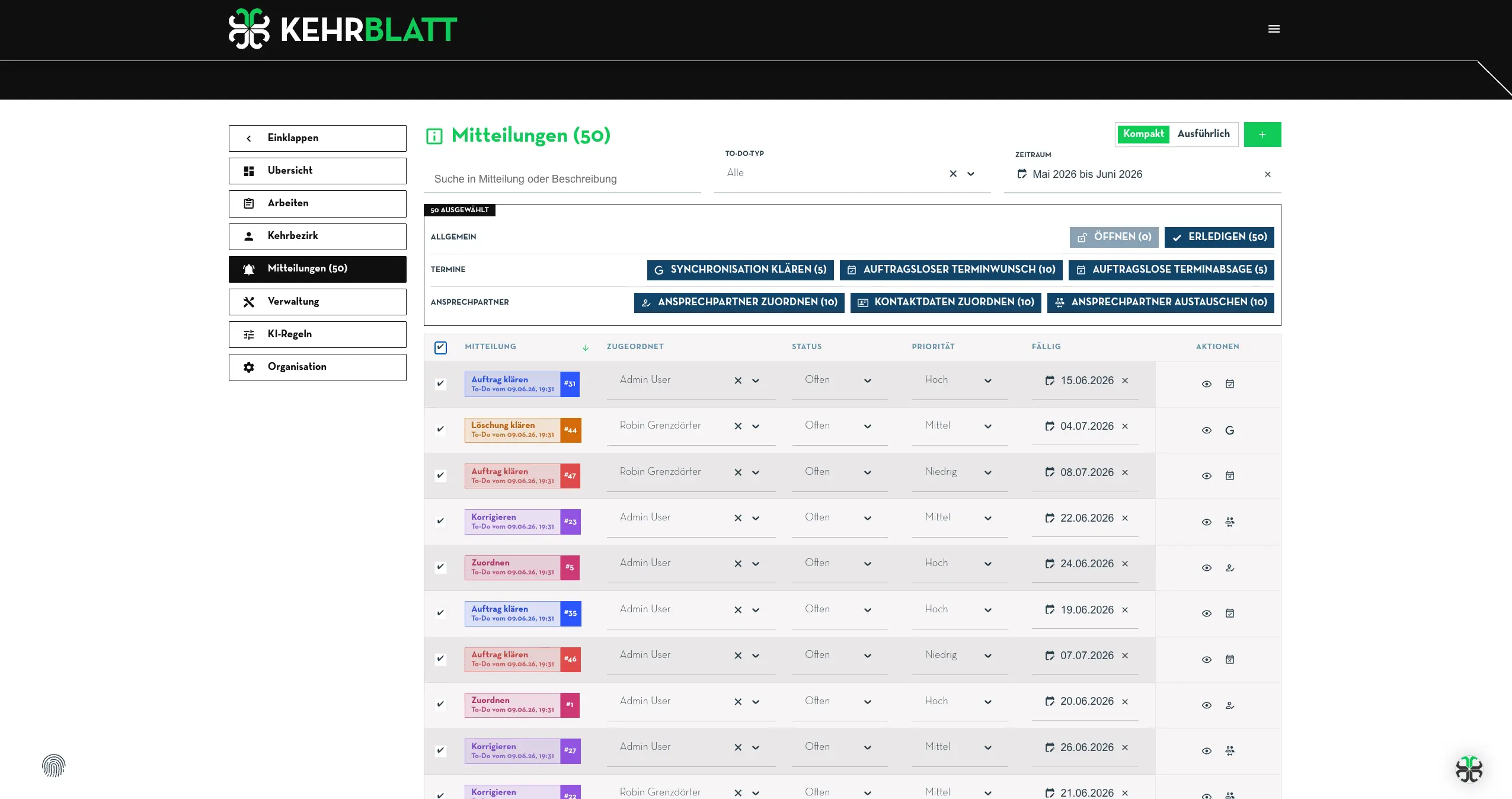Click the calendar icon in Zeitraum field

1021,174
